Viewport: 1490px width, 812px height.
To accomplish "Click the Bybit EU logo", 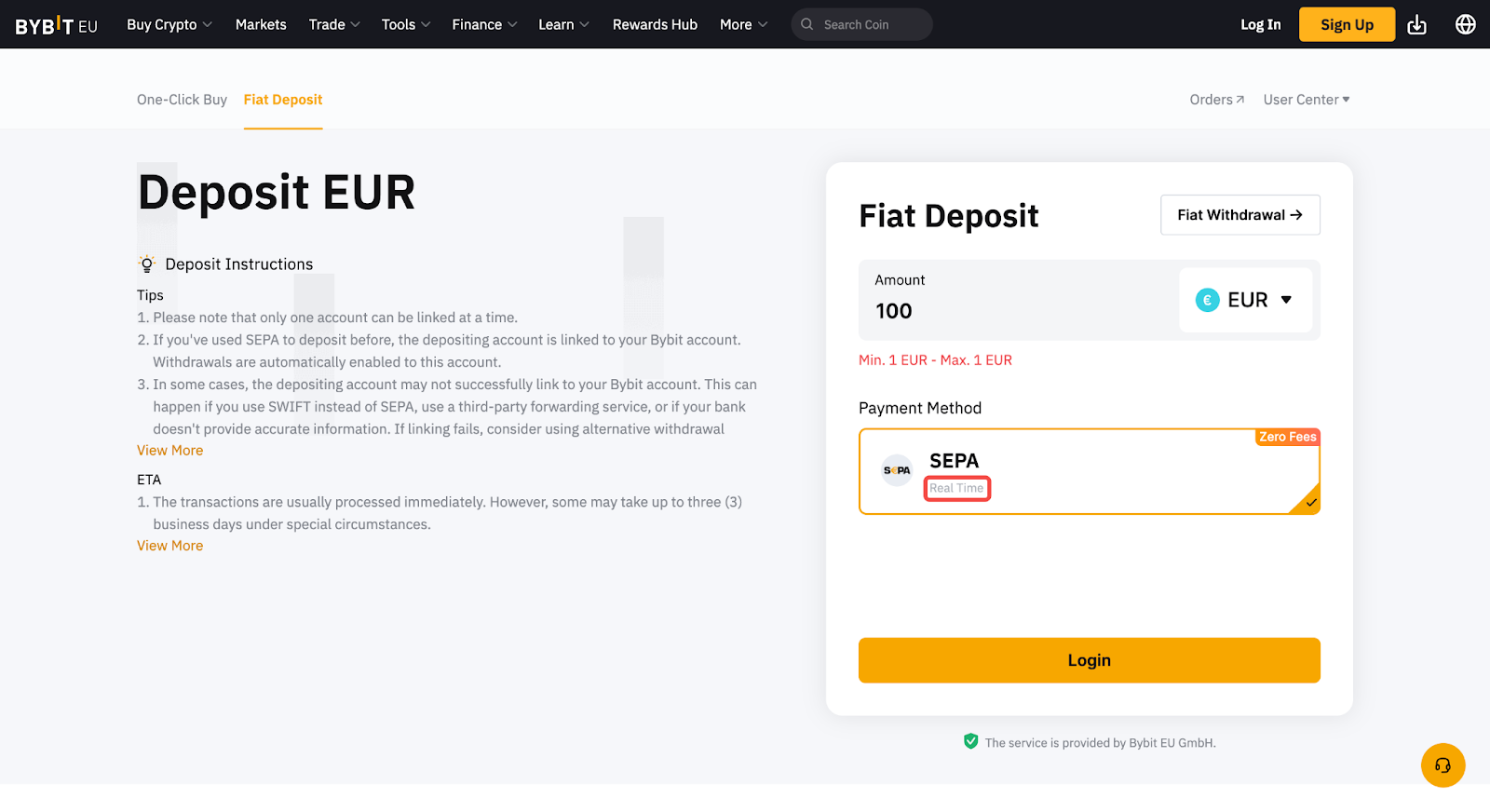I will [x=56, y=25].
